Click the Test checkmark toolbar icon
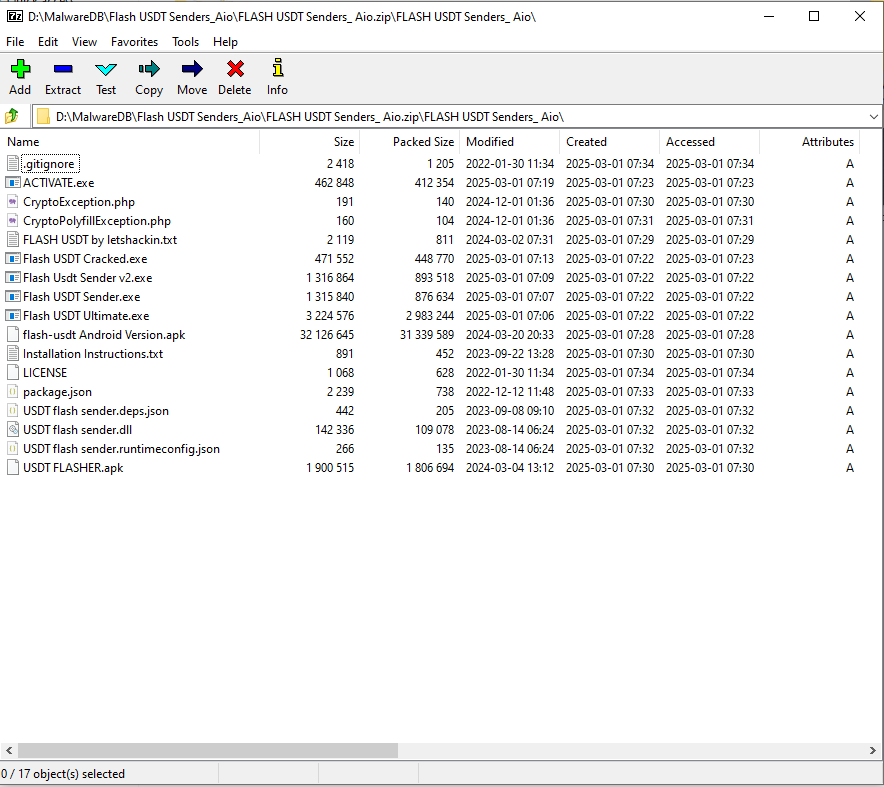884x787 pixels. pyautogui.click(x=105, y=69)
